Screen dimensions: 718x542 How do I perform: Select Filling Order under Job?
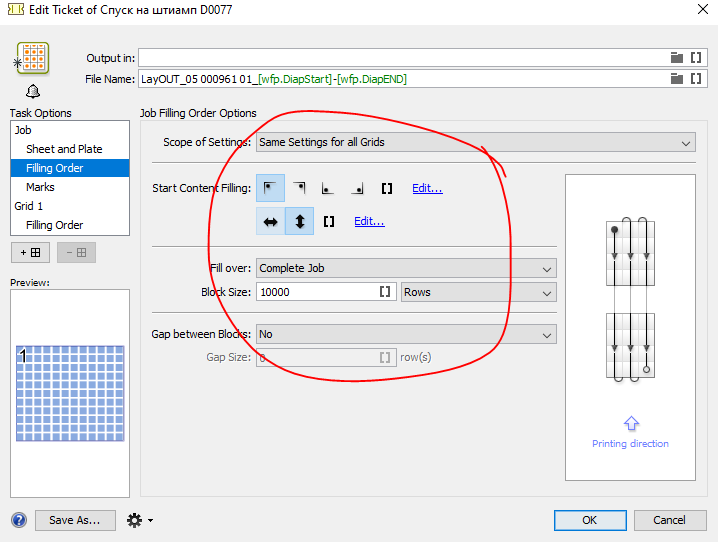tap(70, 168)
